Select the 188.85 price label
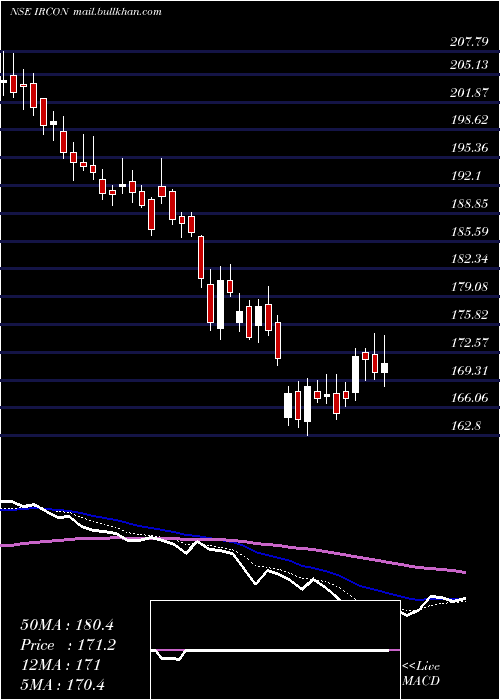This screenshot has height=700, width=500. (468, 204)
